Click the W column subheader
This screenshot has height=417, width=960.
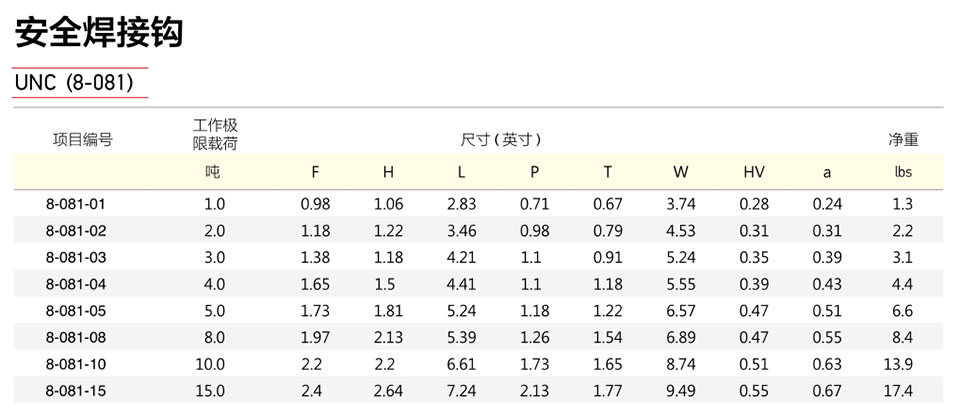(681, 173)
